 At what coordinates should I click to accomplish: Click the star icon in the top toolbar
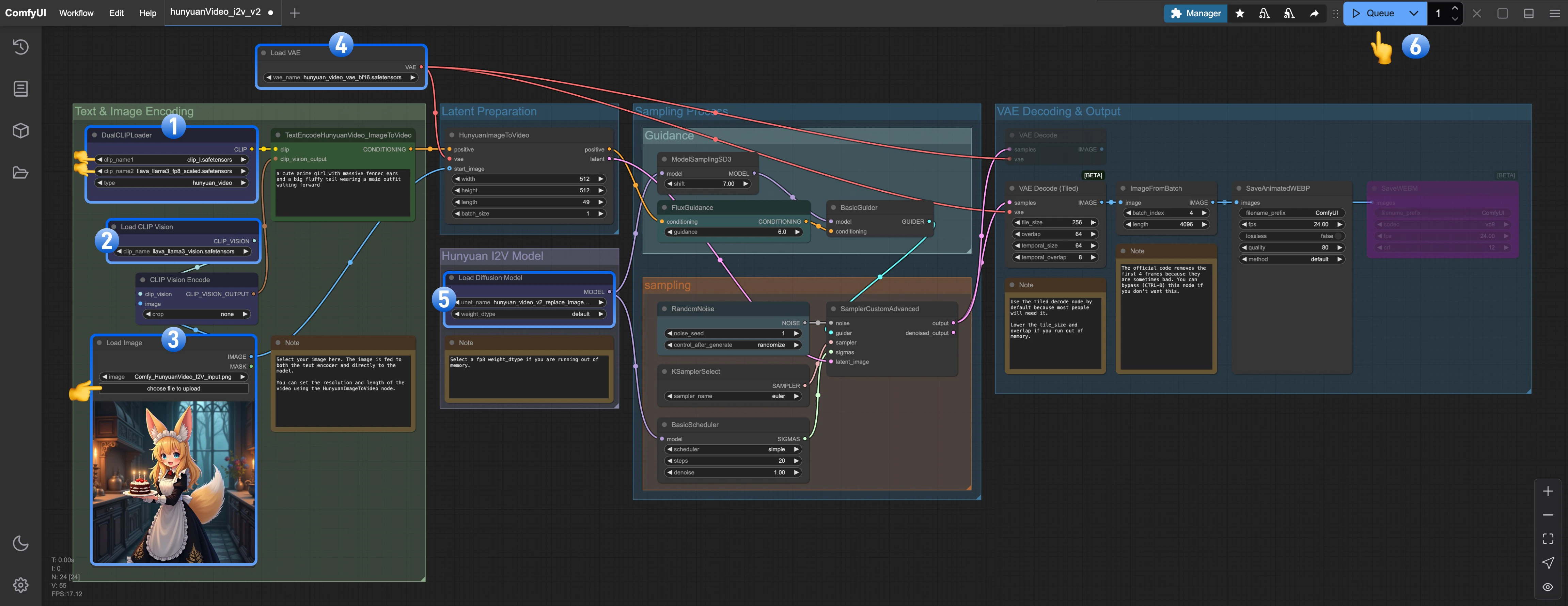(1240, 13)
